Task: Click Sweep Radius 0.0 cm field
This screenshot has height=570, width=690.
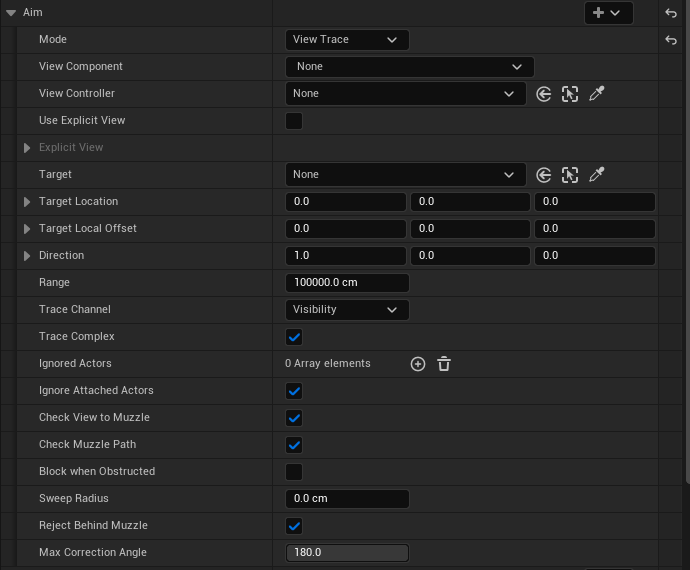Action: point(347,499)
